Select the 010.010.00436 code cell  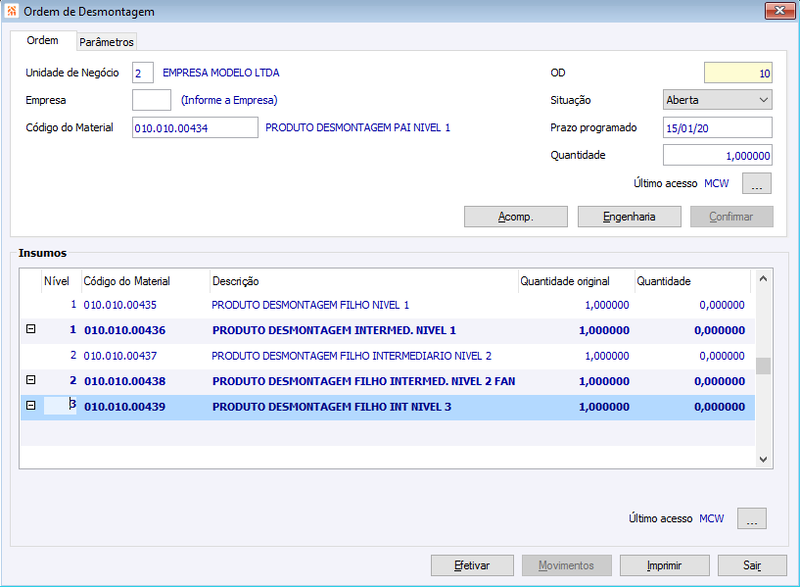125,330
